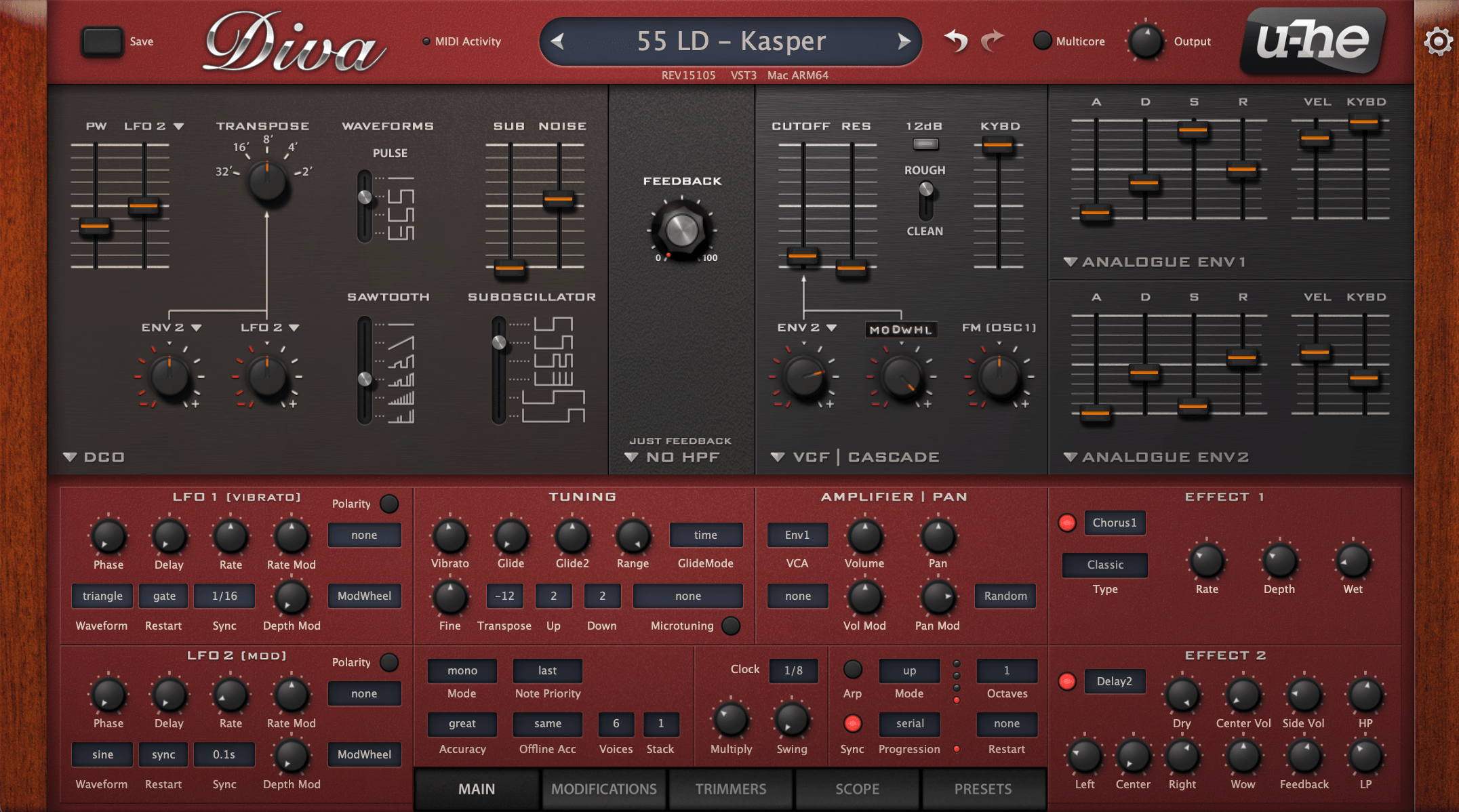
Task: Go to the next preset with right arrow
Action: point(904,42)
